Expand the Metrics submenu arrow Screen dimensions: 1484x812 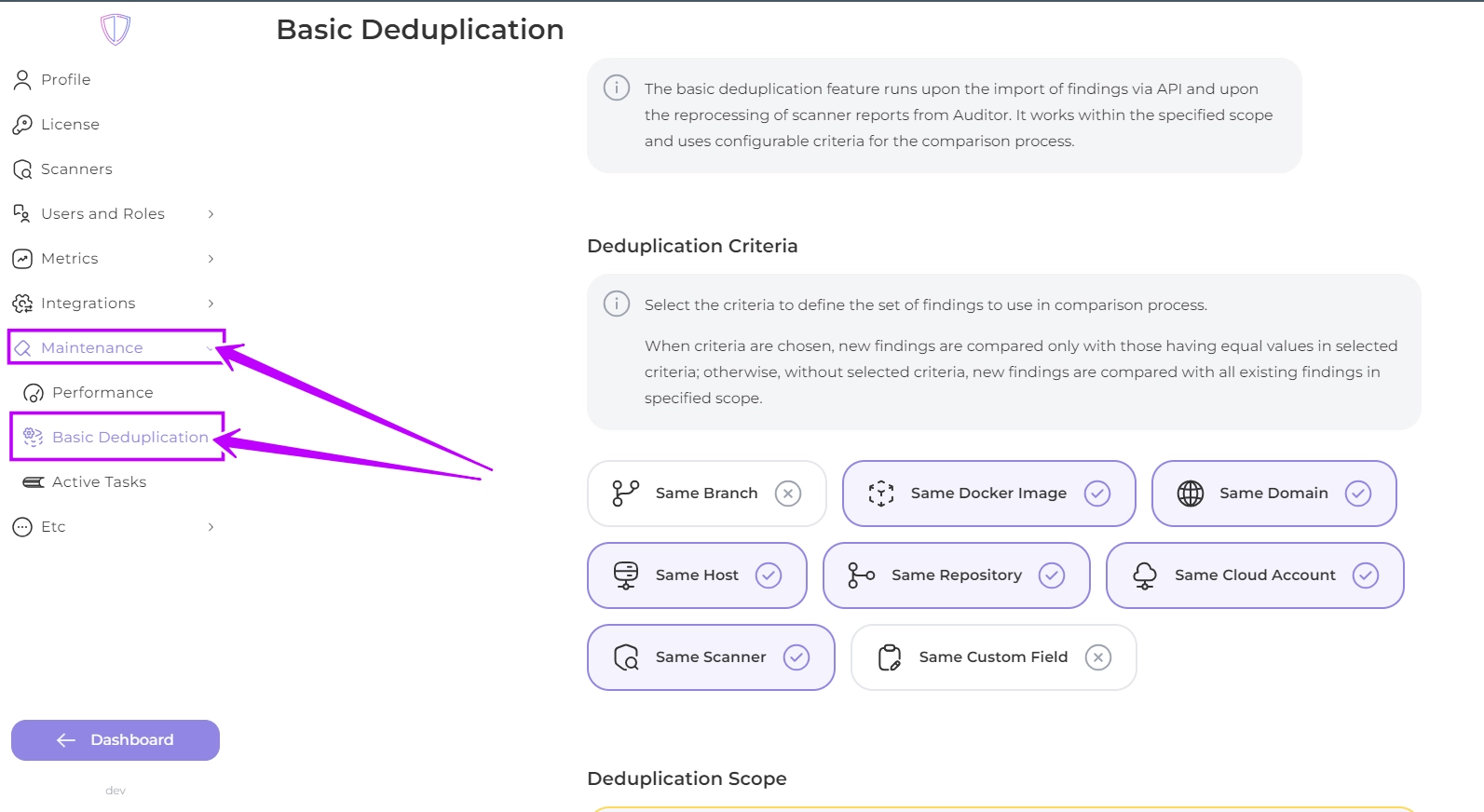click(x=211, y=259)
